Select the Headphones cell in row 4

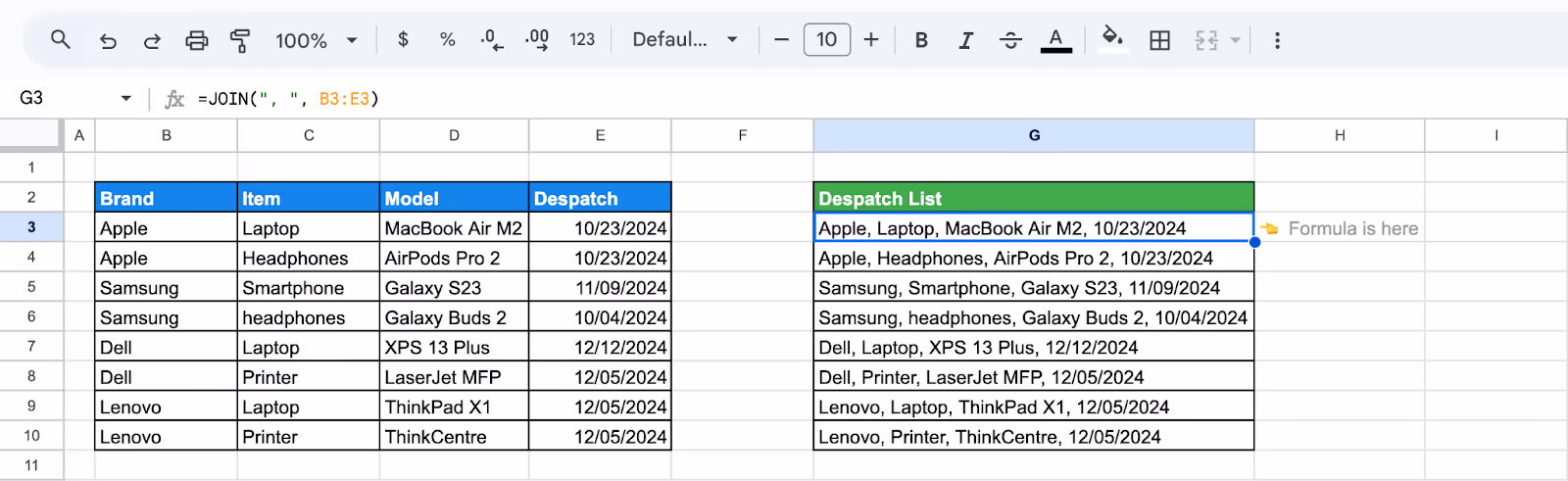309,258
